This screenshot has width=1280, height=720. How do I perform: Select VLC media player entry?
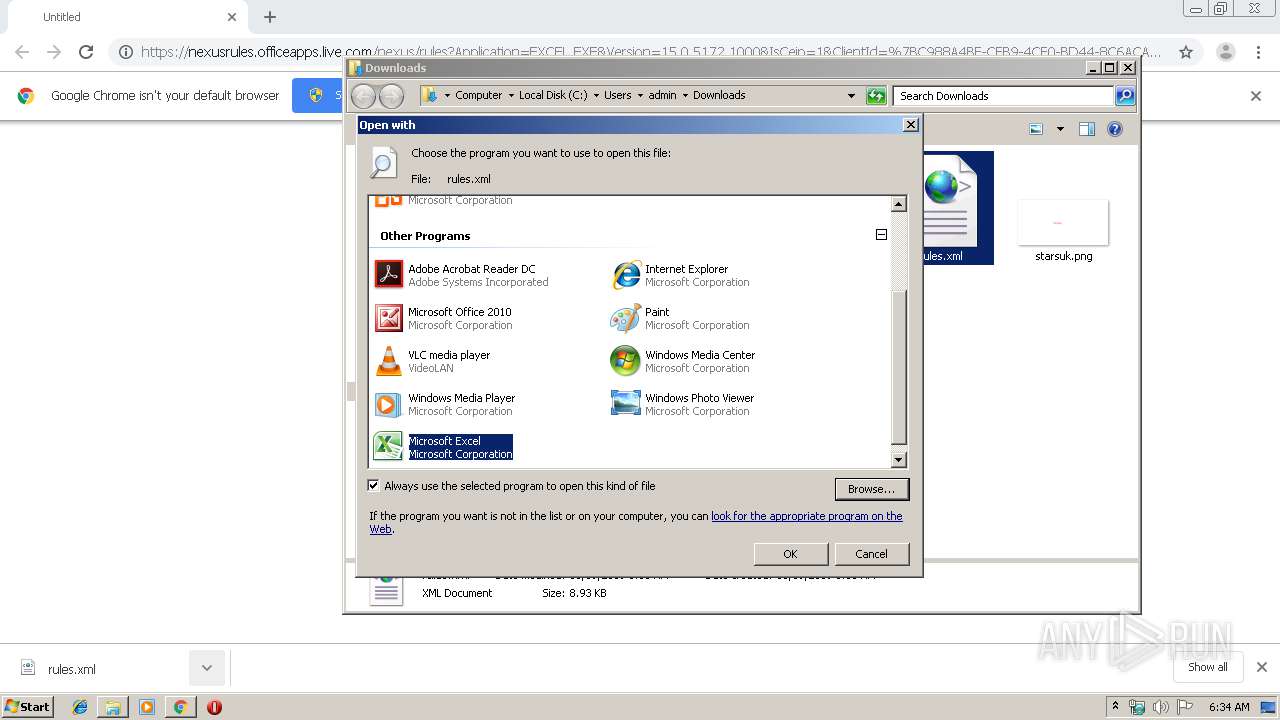click(x=433, y=361)
